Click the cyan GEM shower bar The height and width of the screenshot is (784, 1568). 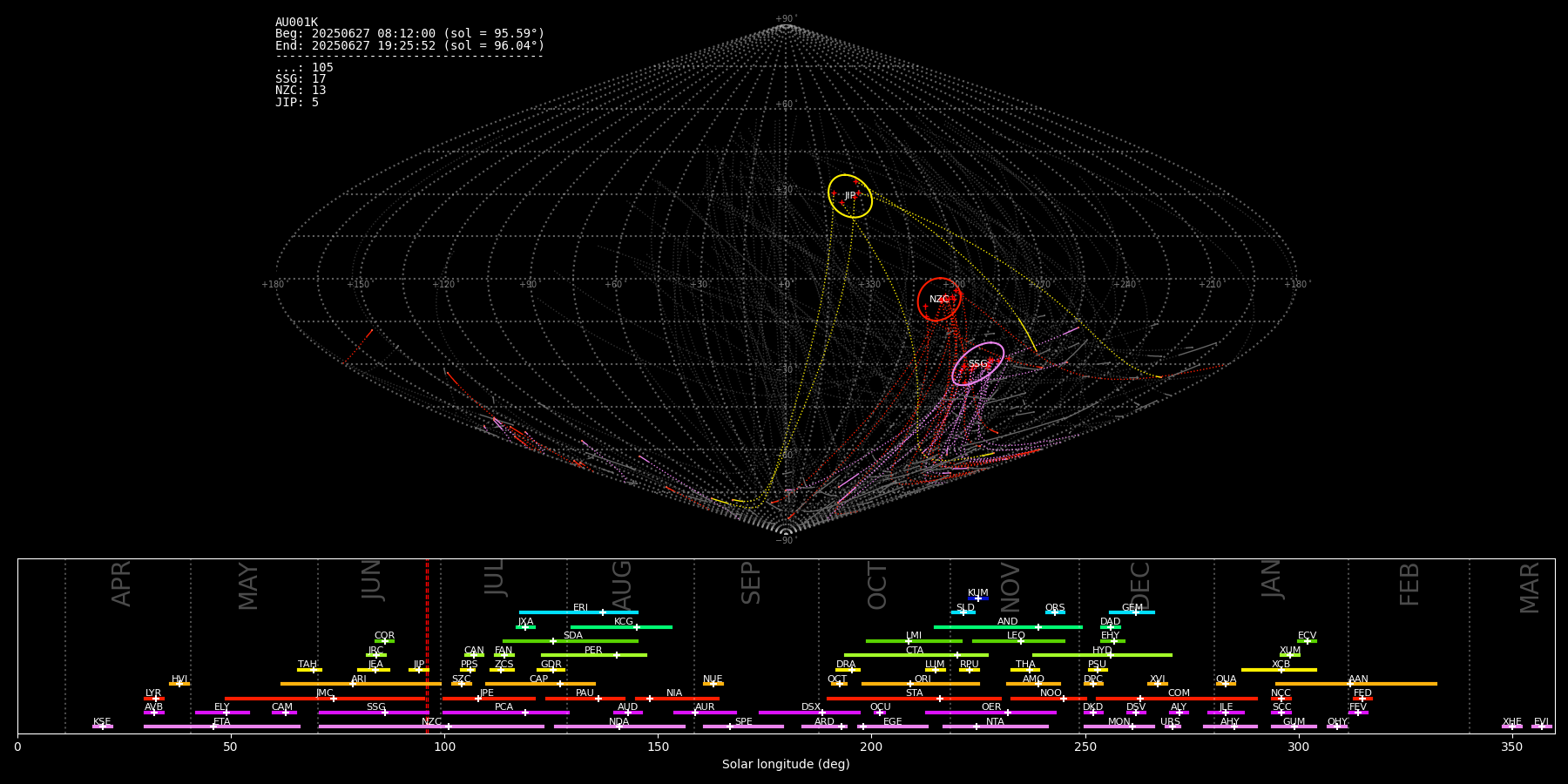click(1132, 612)
